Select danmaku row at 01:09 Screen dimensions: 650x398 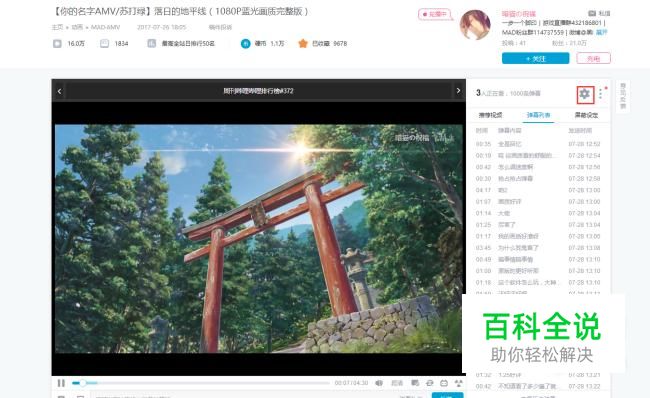[x=538, y=271]
